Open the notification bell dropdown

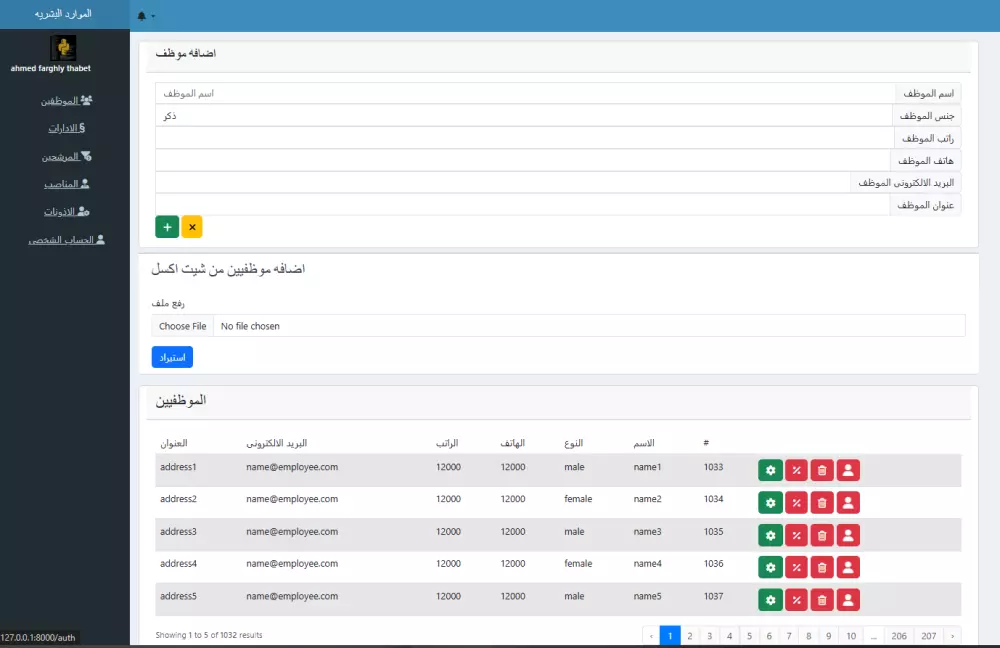(x=145, y=16)
